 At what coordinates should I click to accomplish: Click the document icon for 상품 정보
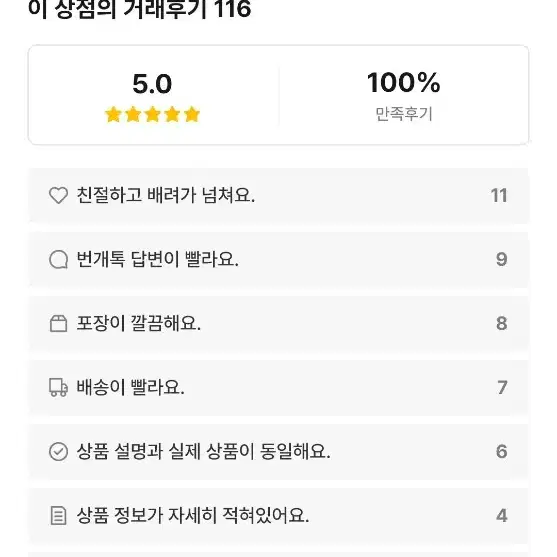click(x=58, y=515)
